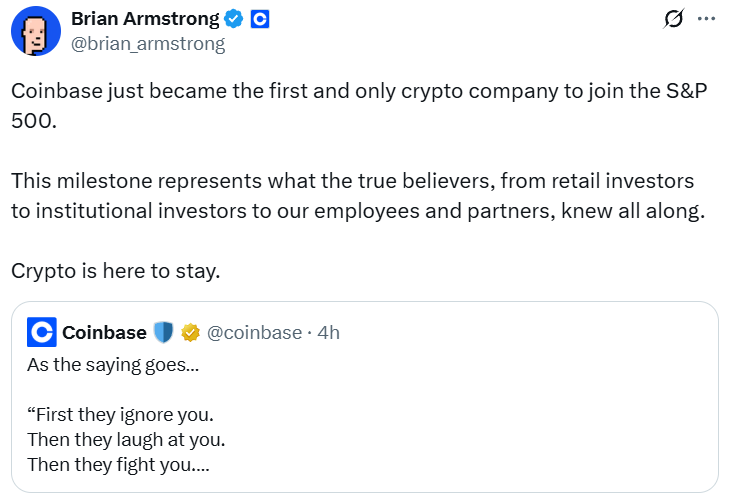Click the Coinbase affiliation badge beside author name
The height and width of the screenshot is (504, 730).
point(259,19)
